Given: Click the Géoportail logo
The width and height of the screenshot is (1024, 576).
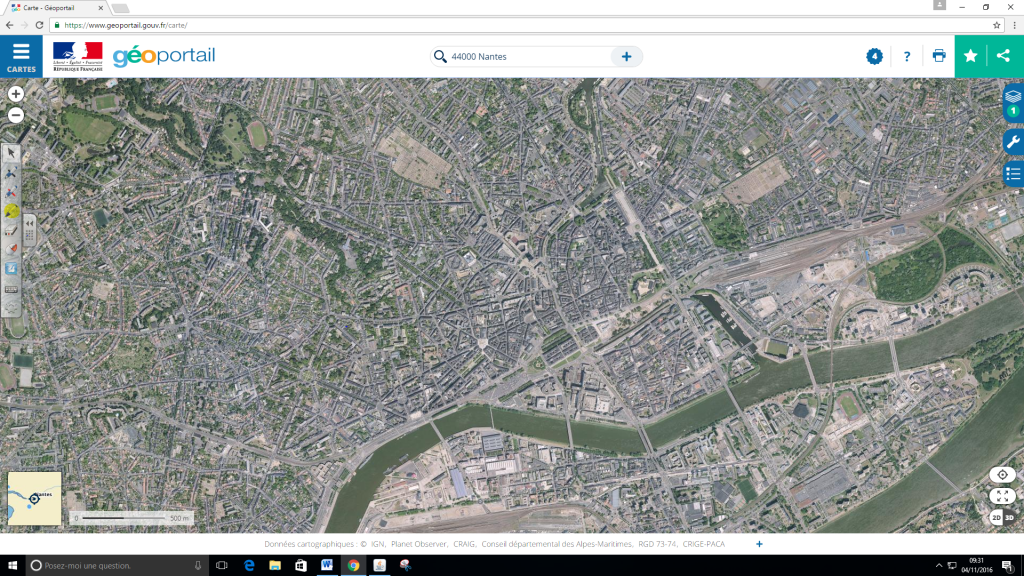Looking at the screenshot, I should (163, 56).
